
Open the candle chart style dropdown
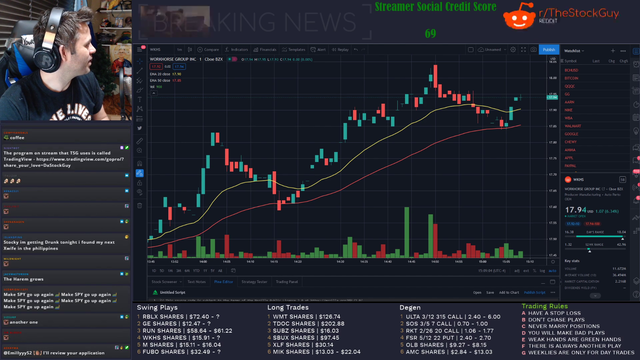coord(190,50)
